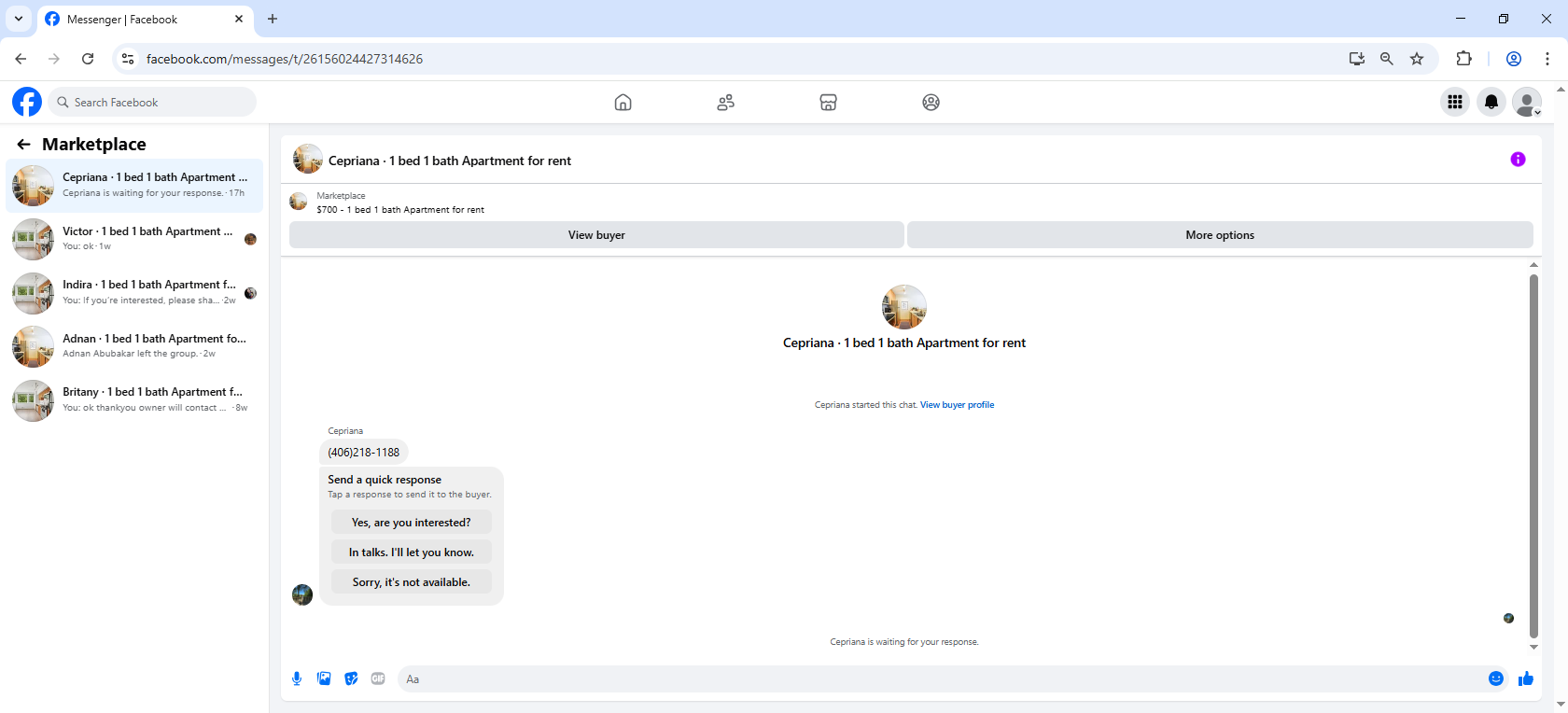Open tab search dropdown arrow
The height and width of the screenshot is (713, 1568).
(19, 19)
